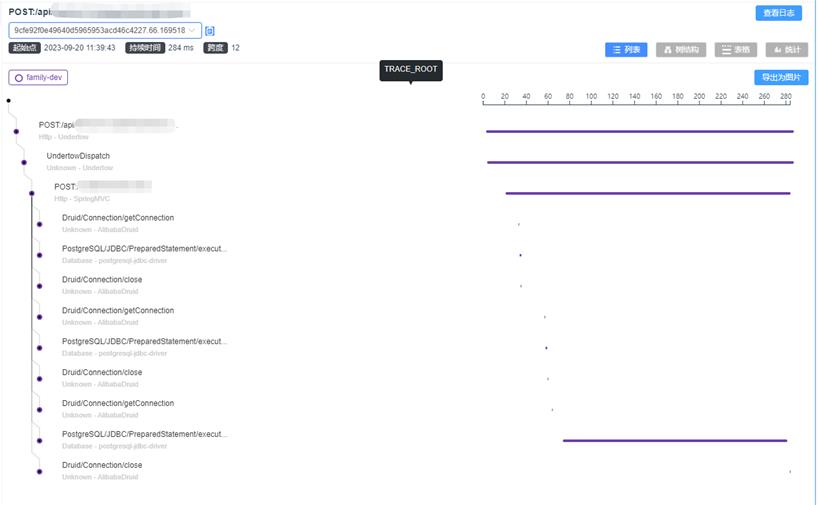
Task: Select the UndertowDispatch span label
Action: pyautogui.click(x=78, y=156)
